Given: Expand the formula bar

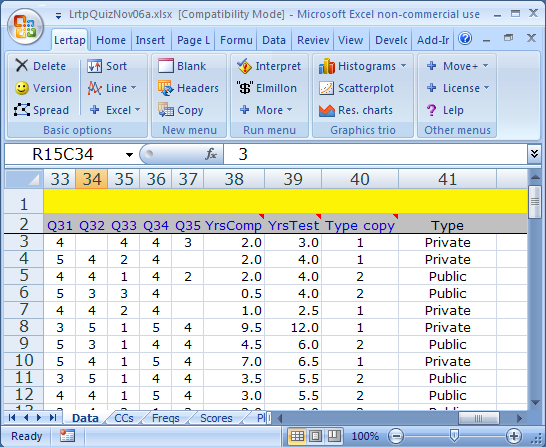Looking at the screenshot, I should pyautogui.click(x=534, y=154).
